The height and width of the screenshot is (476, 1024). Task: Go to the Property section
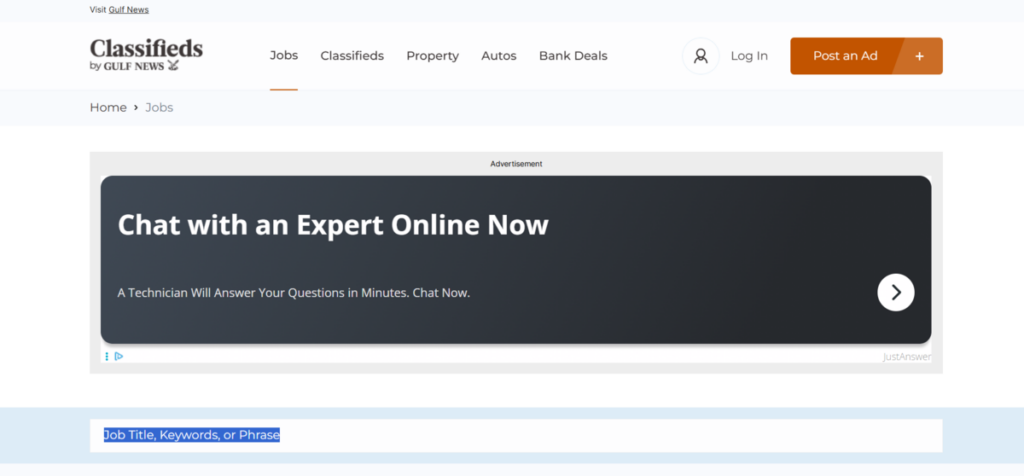(432, 56)
